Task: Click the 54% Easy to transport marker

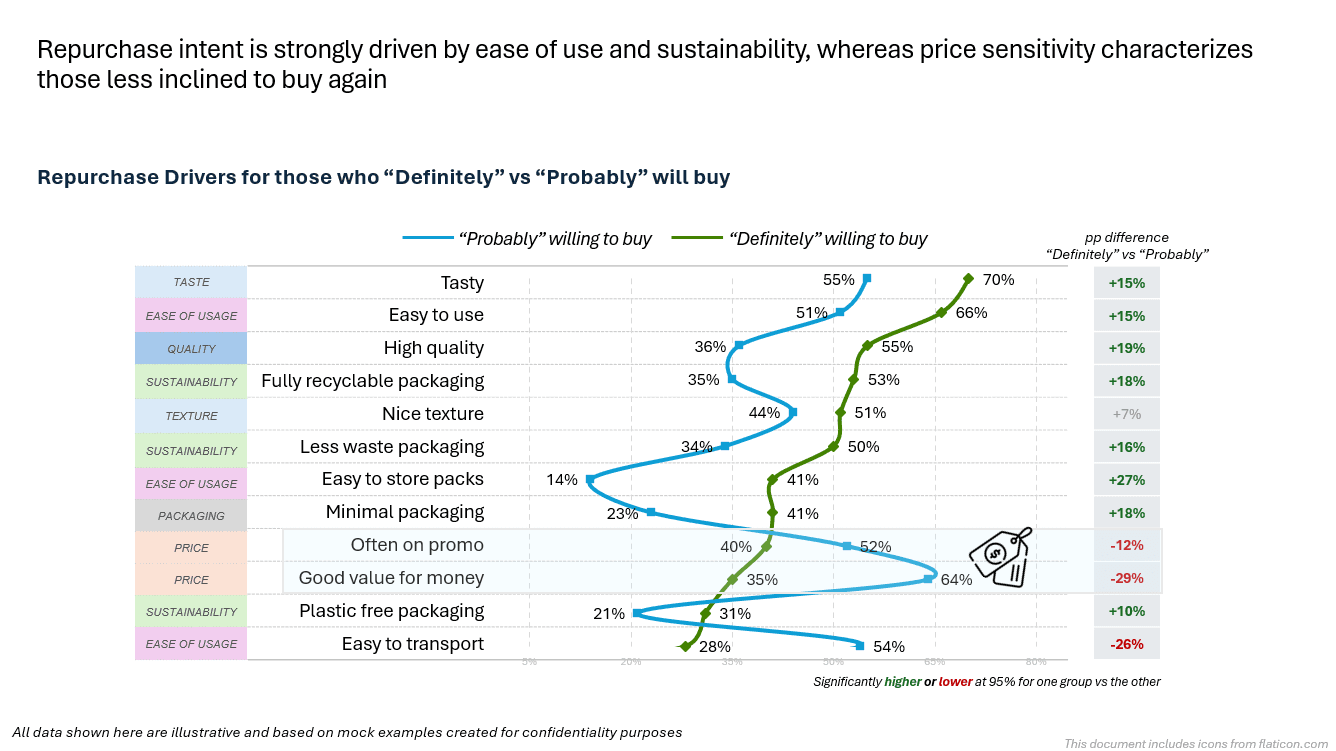Action: click(x=860, y=645)
